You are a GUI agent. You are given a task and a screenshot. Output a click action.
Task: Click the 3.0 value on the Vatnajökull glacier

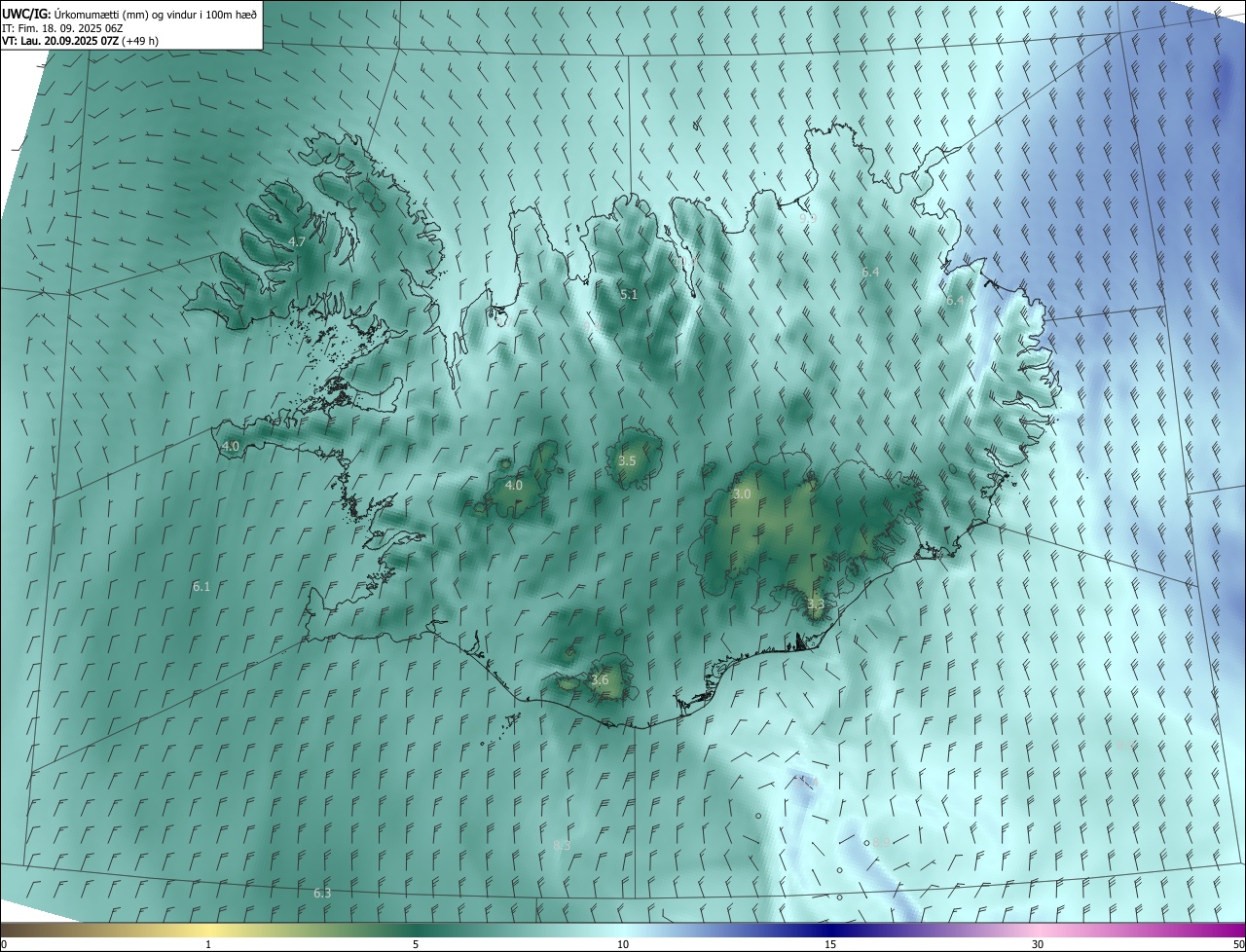point(742,494)
